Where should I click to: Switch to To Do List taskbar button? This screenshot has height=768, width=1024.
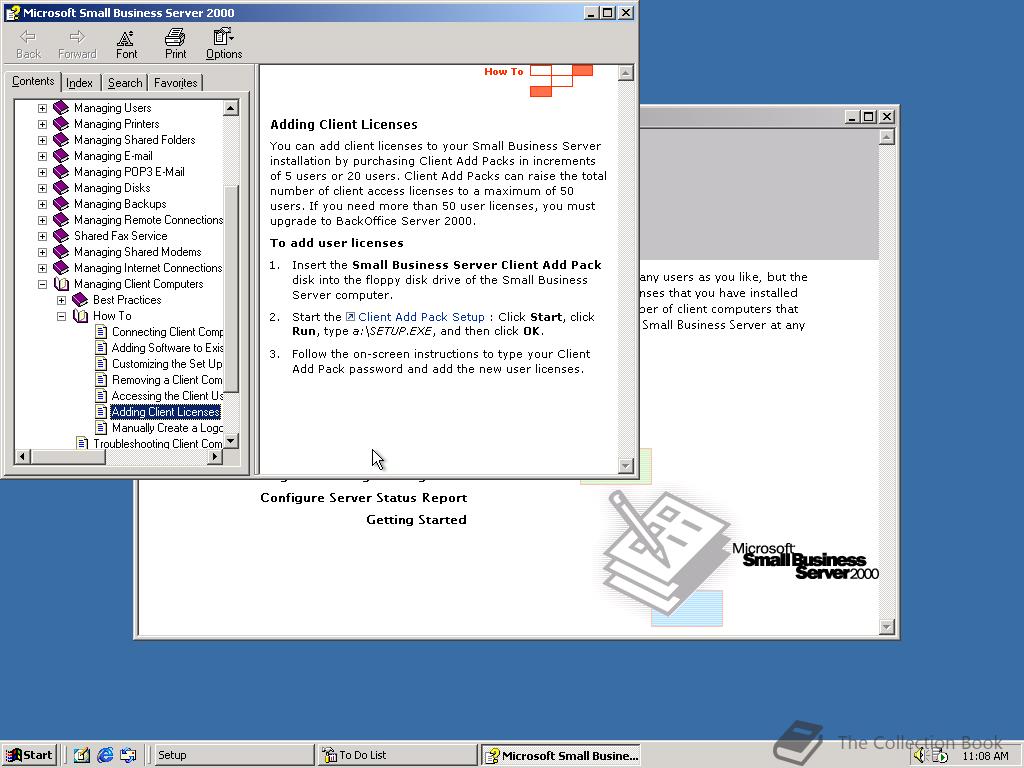(x=398, y=755)
